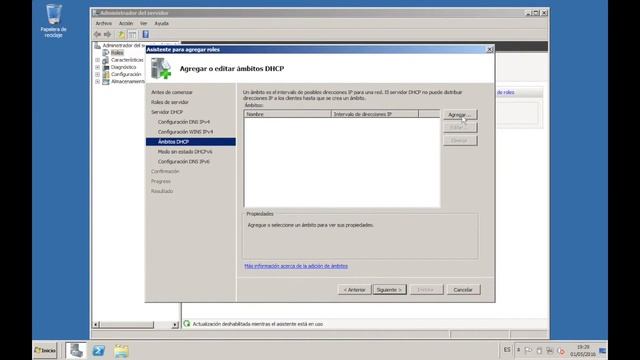Go to Configuración DNS IPv6 step
640x360 pixels.
(184, 162)
